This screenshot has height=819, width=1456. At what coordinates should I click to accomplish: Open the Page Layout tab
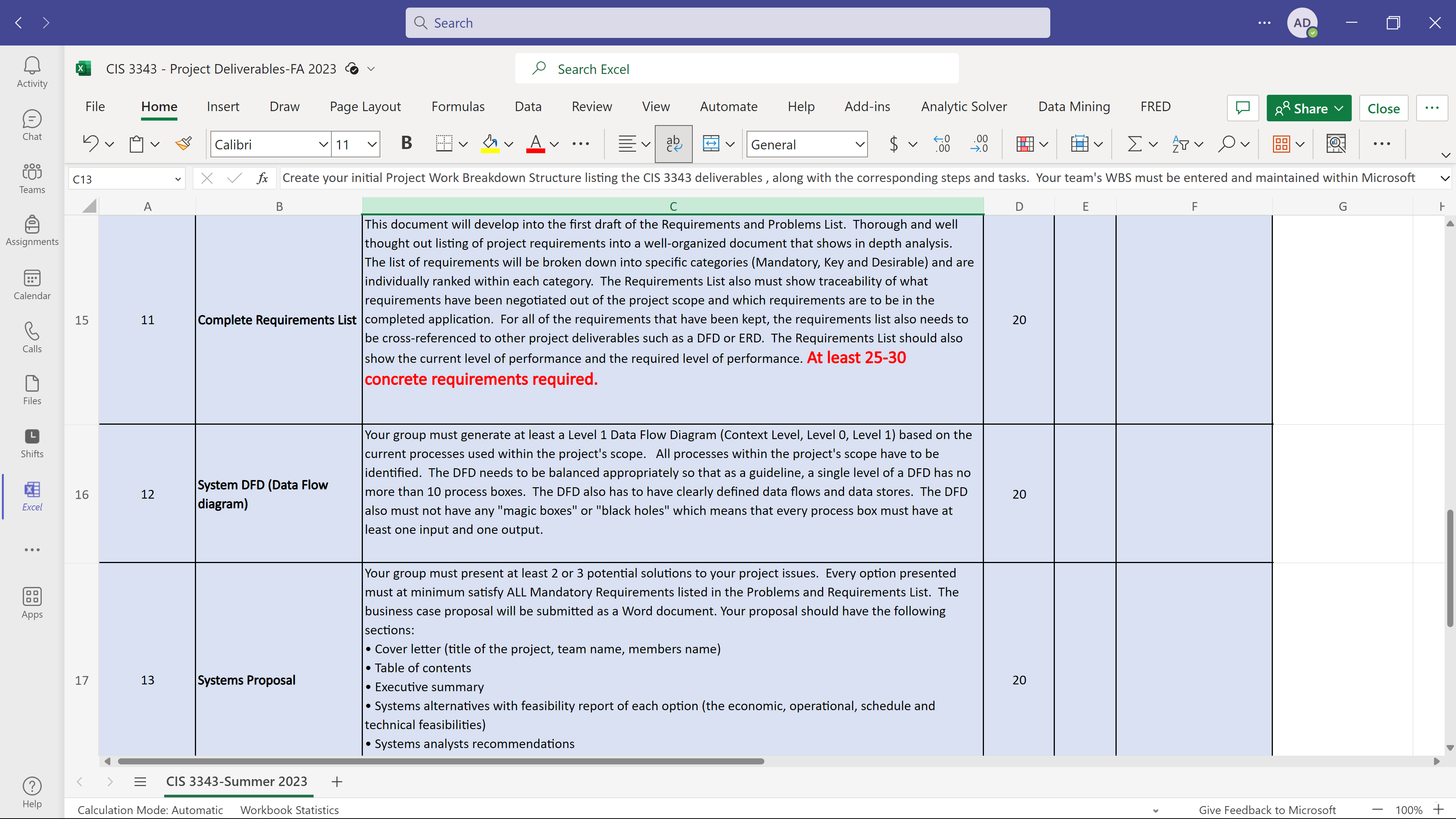tap(365, 107)
